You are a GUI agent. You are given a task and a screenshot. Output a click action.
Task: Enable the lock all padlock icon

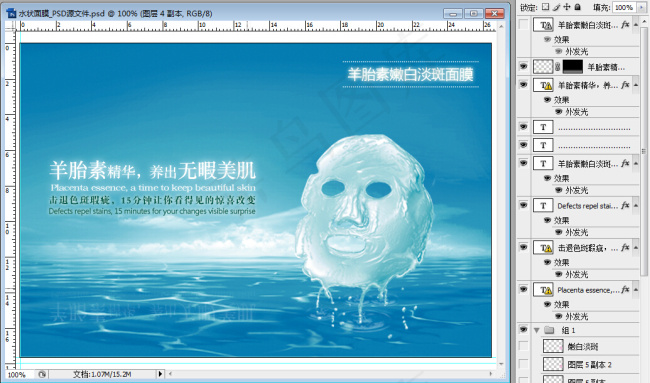coord(577,7)
